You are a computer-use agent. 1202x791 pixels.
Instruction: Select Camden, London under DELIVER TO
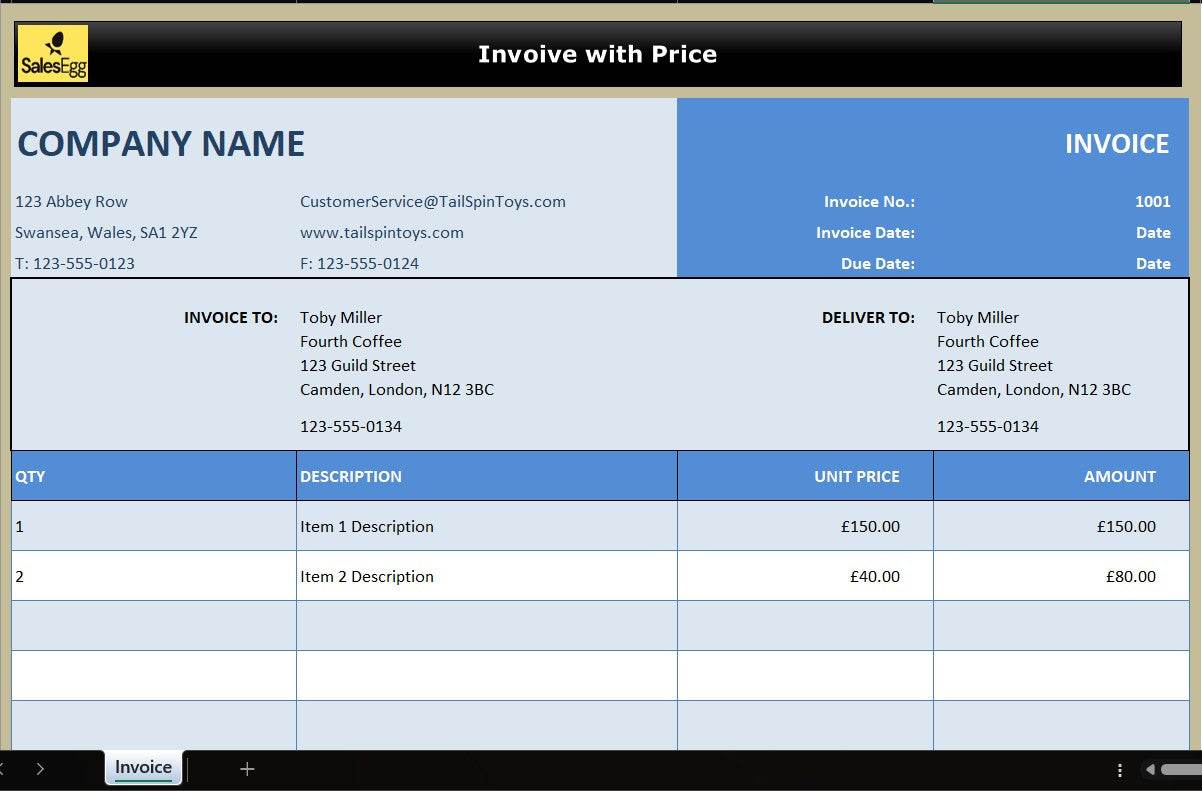coord(1034,389)
